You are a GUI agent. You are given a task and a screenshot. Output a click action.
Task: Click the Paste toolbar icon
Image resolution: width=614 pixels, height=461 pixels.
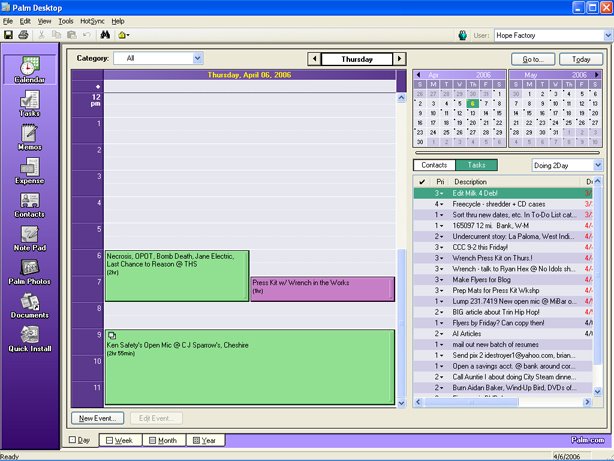[72, 35]
